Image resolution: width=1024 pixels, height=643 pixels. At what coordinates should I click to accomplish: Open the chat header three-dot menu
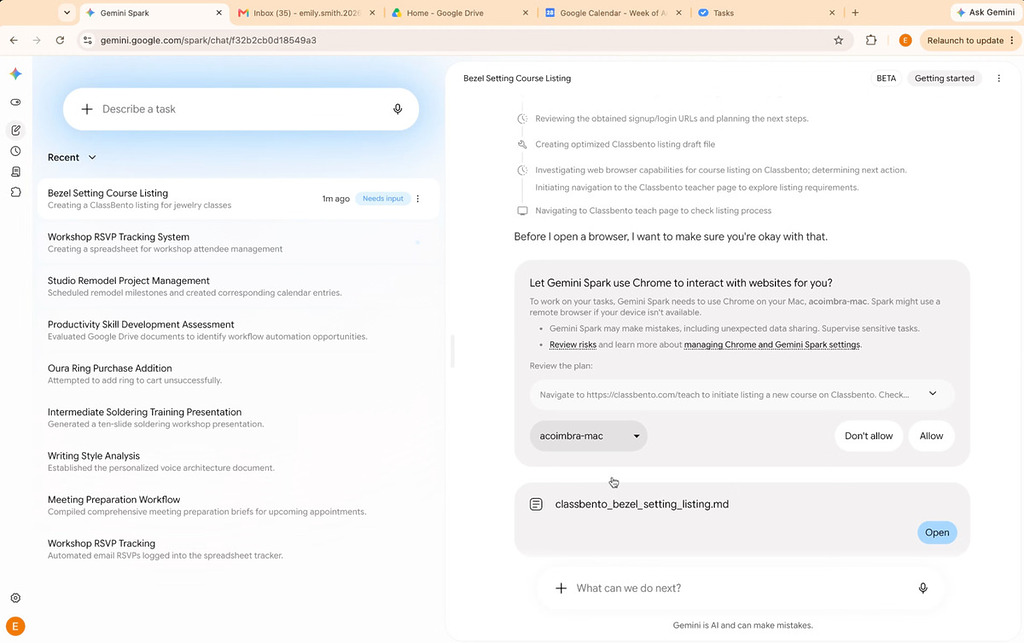[999, 78]
